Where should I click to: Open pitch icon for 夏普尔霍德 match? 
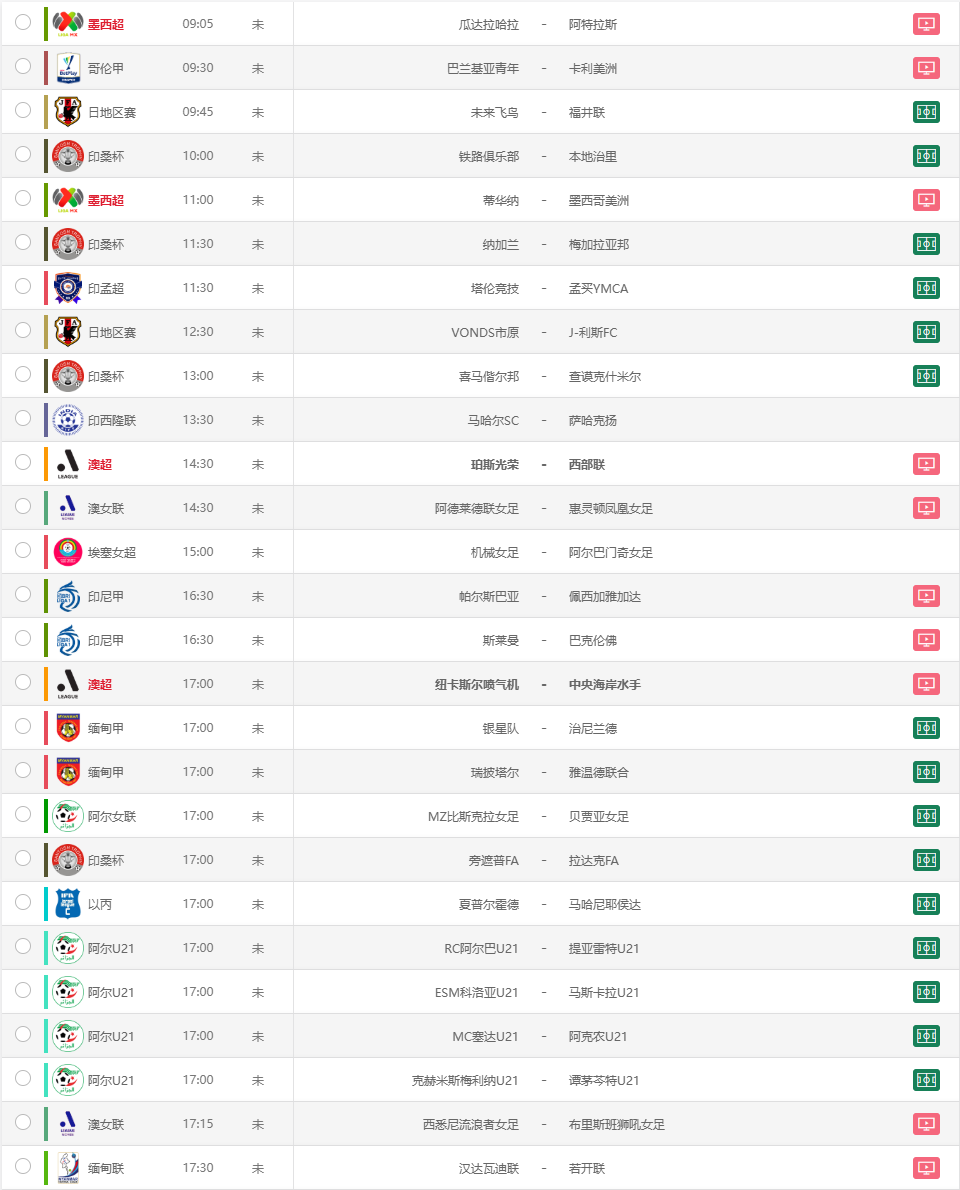click(926, 905)
